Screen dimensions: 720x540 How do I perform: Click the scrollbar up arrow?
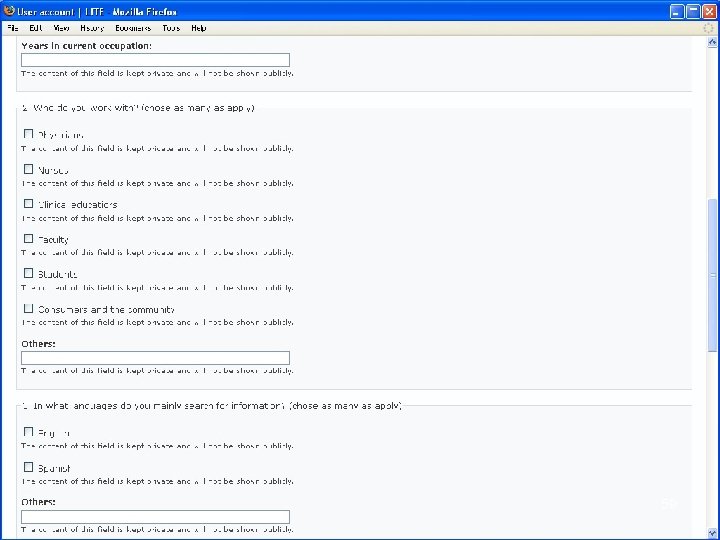pyautogui.click(x=712, y=42)
